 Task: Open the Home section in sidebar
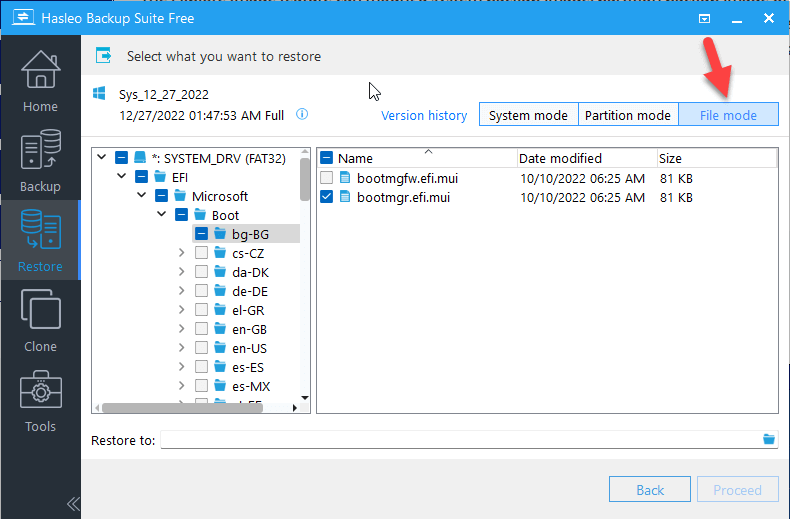pyautogui.click(x=40, y=80)
